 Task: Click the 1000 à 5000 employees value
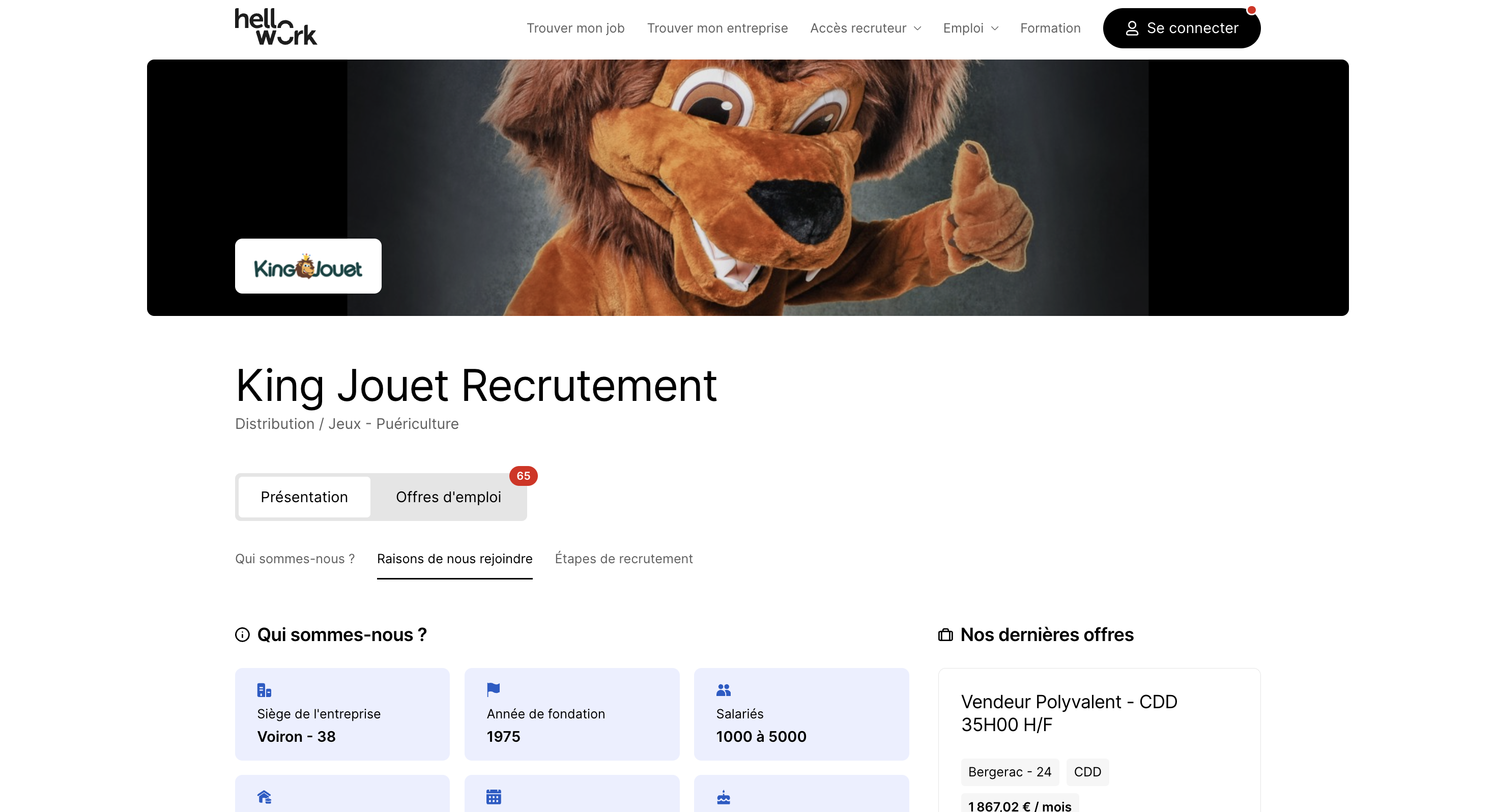[761, 737]
